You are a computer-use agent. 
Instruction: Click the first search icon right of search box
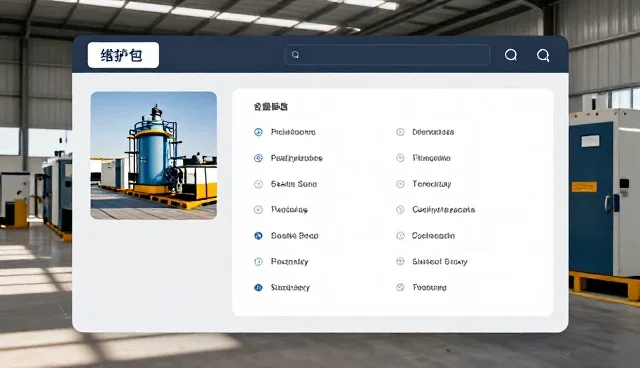tap(511, 55)
